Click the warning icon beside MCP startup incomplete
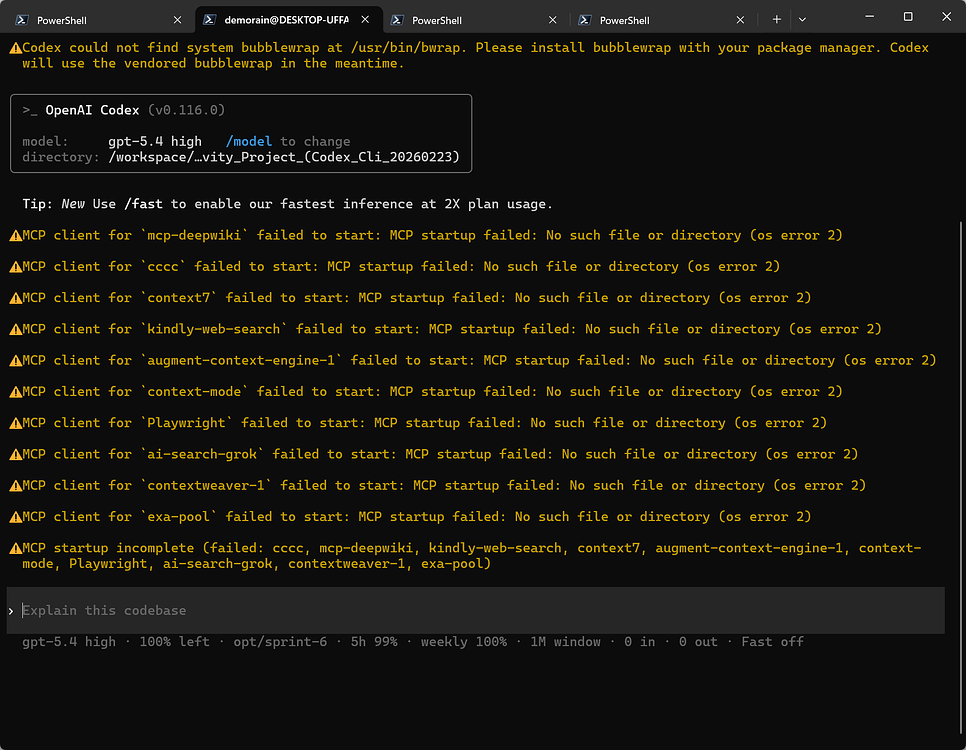 [15, 548]
